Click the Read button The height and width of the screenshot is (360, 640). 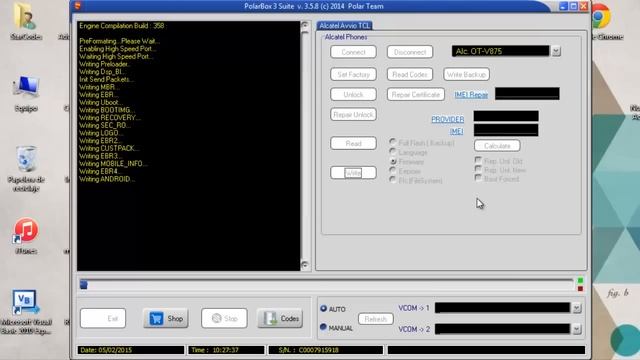353,143
